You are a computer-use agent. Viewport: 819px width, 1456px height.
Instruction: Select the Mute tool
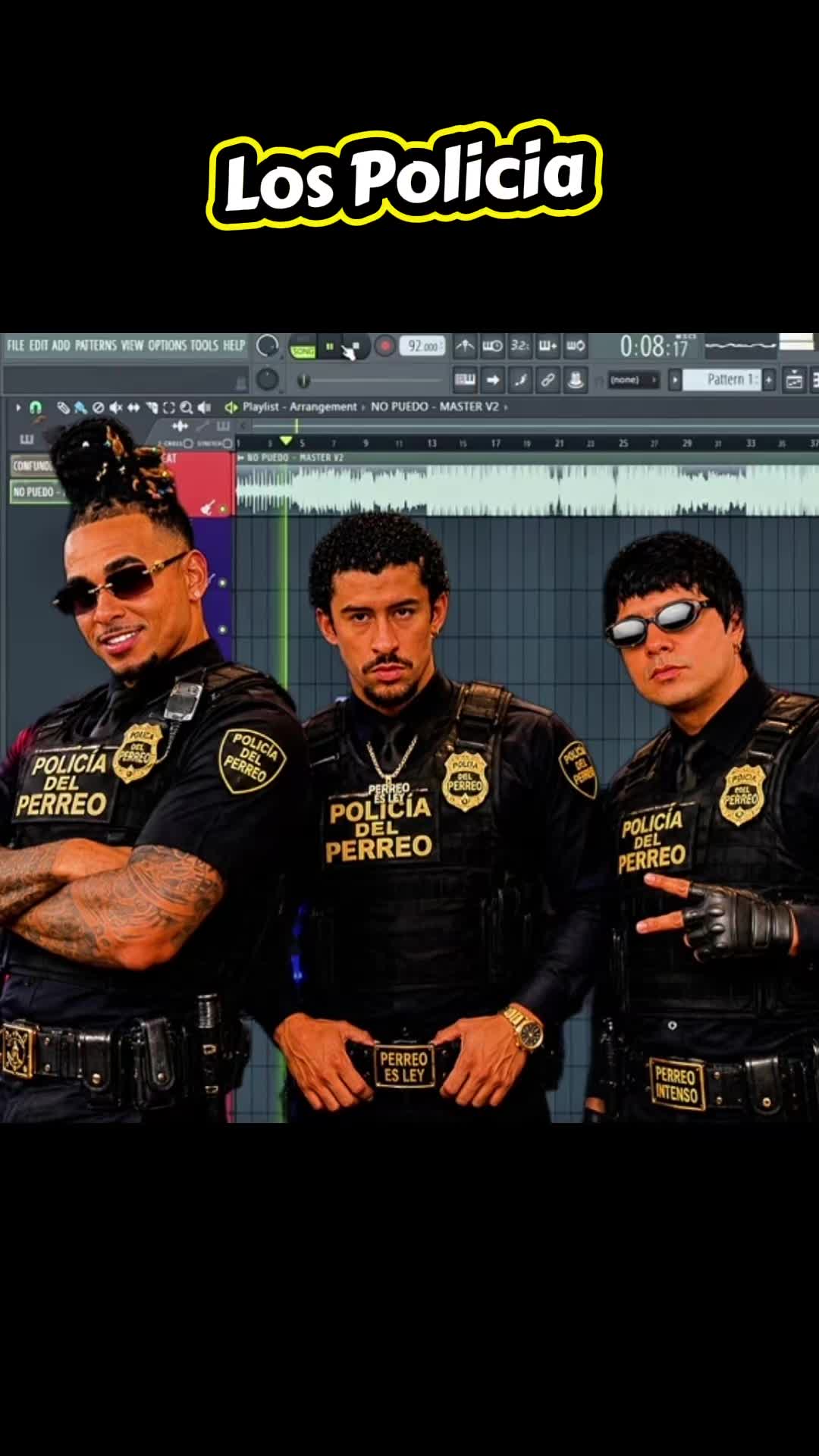point(115,407)
